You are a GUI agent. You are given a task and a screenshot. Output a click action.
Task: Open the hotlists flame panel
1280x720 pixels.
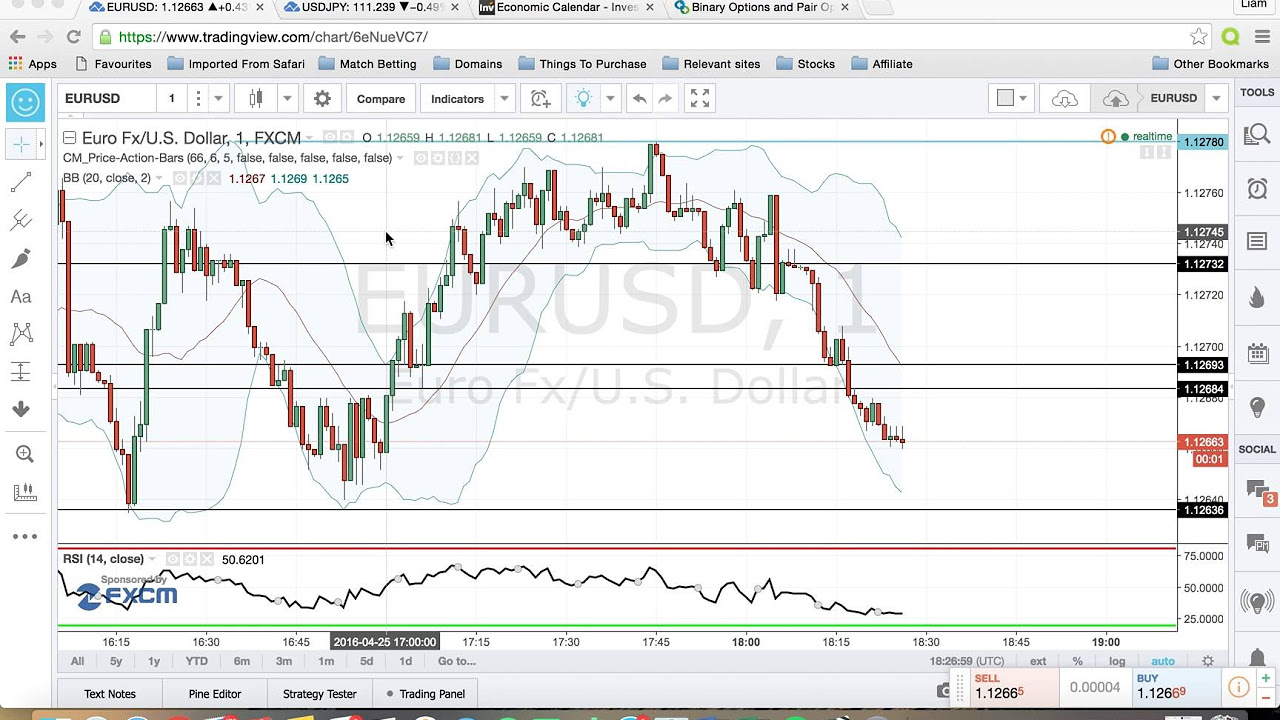(x=1257, y=298)
